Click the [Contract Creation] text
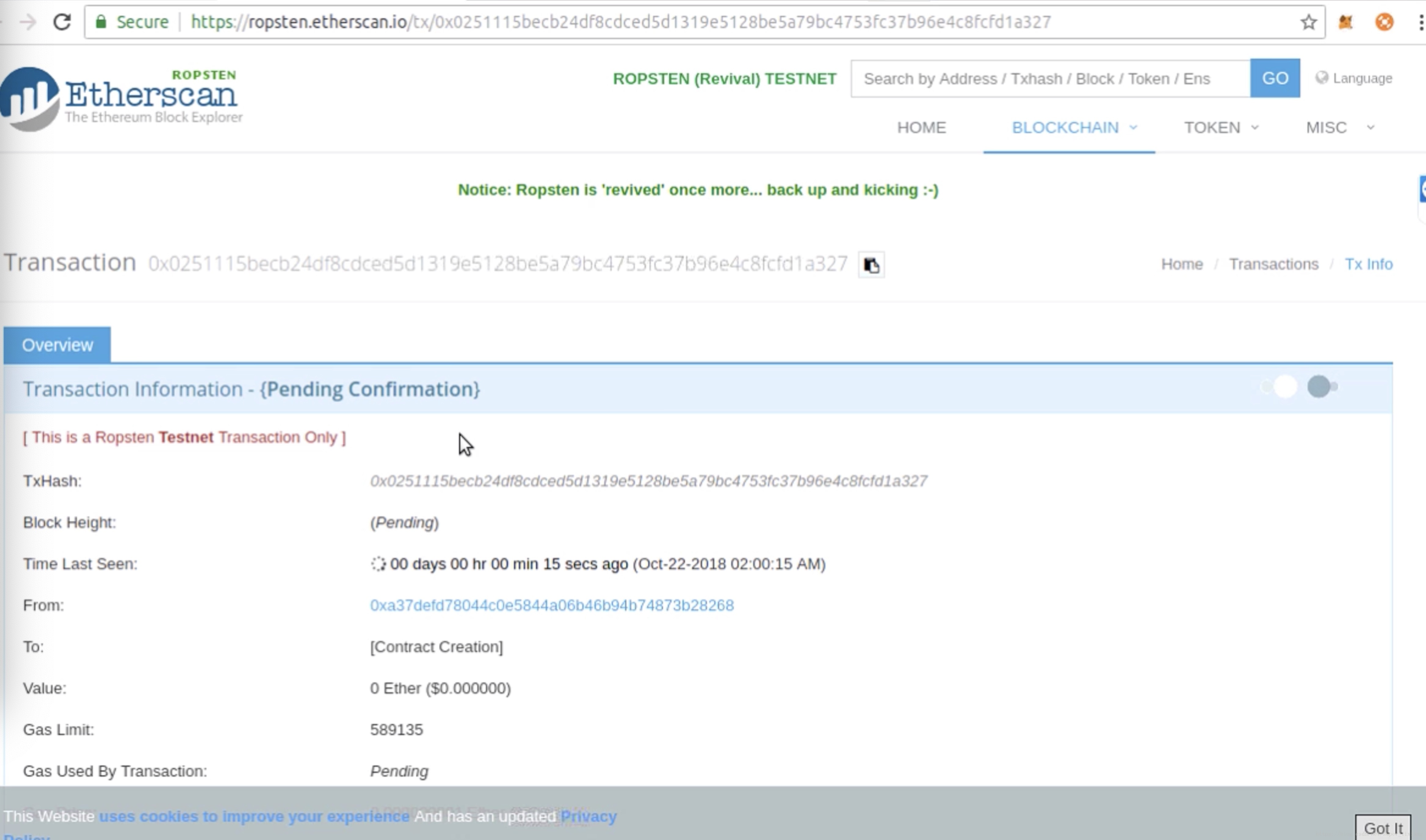The width and height of the screenshot is (1426, 840). click(436, 647)
